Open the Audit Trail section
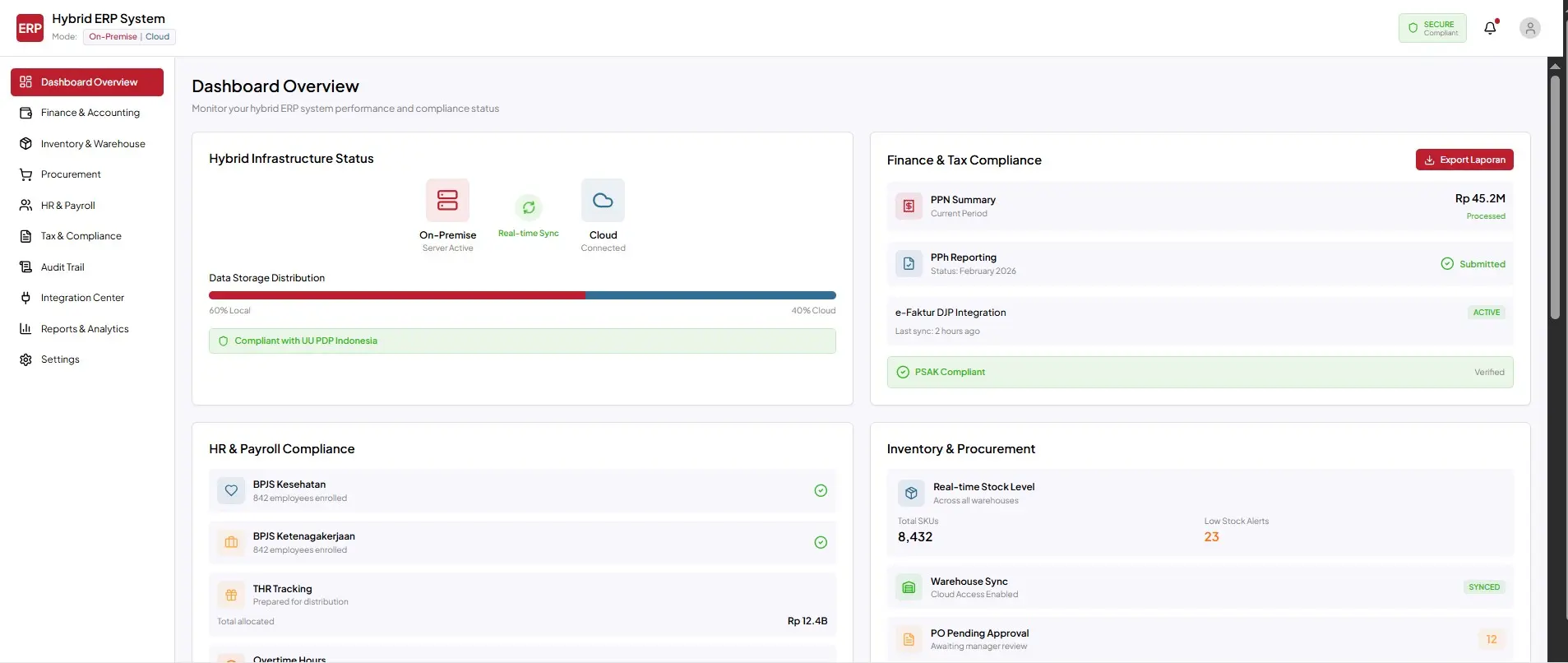 point(87,267)
